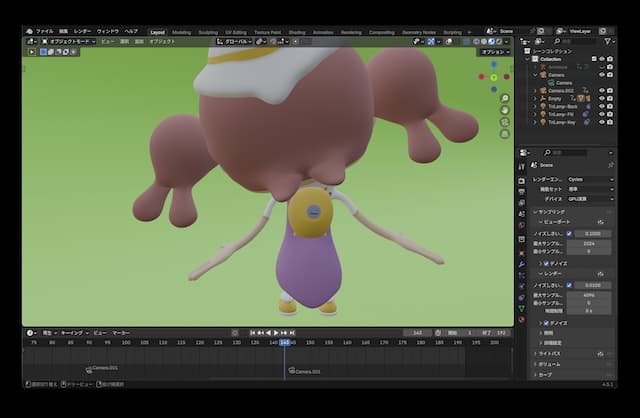The image size is (640, 418).
Task: Open the ファイル menu
Action: (x=45, y=31)
